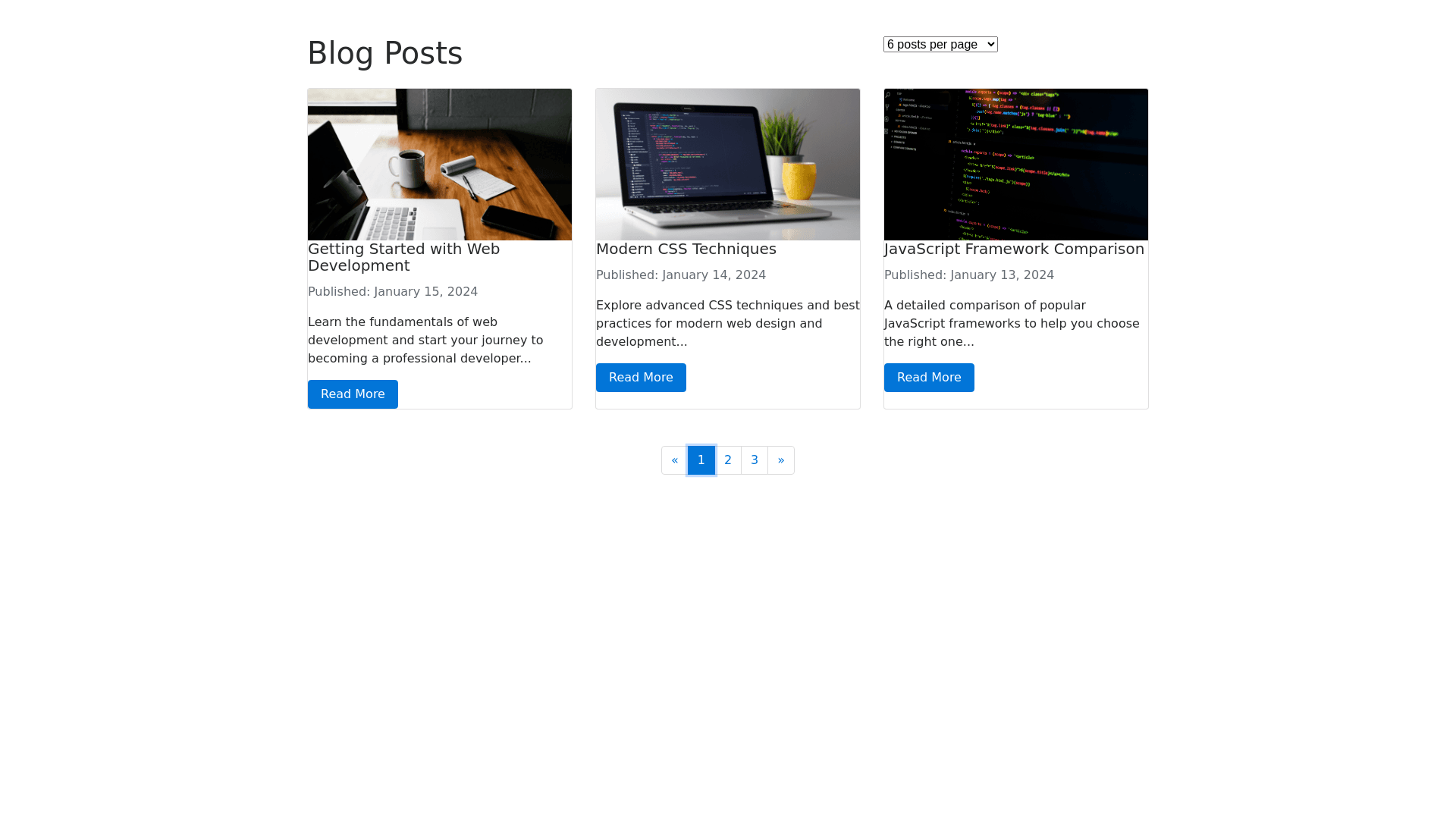Image resolution: width=1456 pixels, height=819 pixels.
Task: Open JavaScript Framework Comparison title
Action: coord(1014,249)
